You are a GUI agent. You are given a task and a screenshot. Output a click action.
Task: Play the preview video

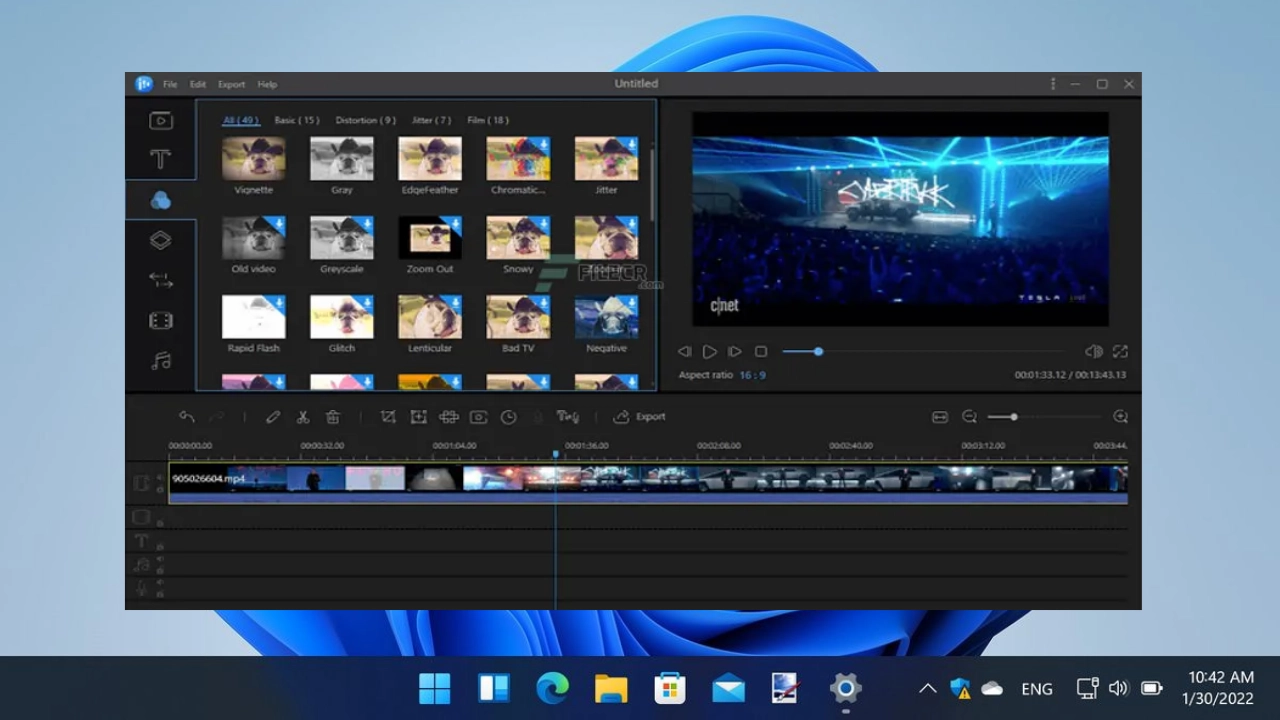click(710, 352)
